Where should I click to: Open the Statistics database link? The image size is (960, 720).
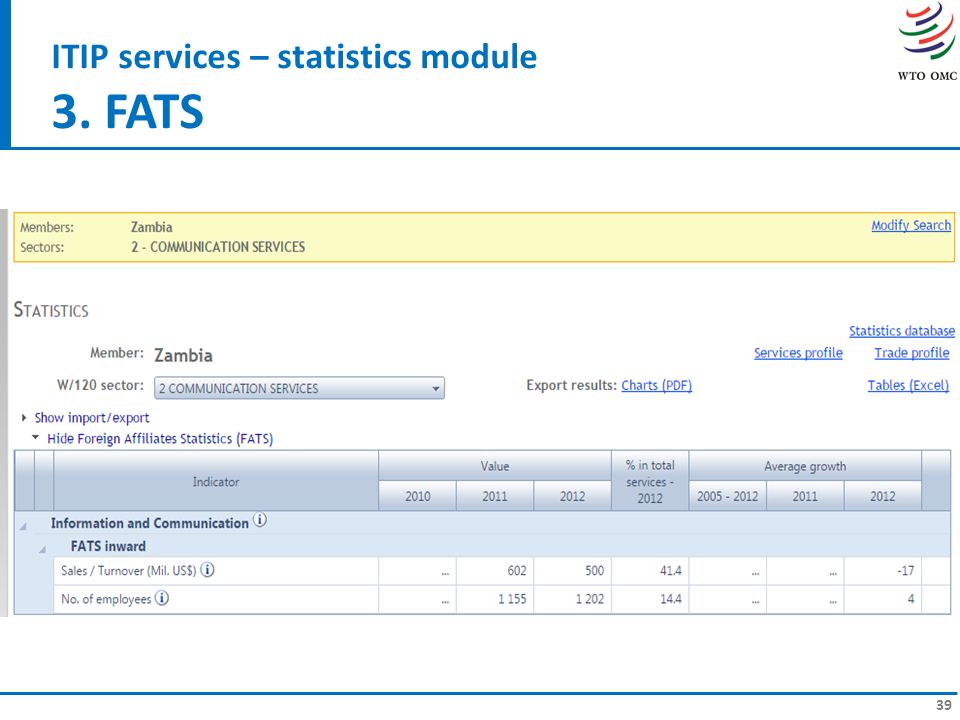click(902, 331)
